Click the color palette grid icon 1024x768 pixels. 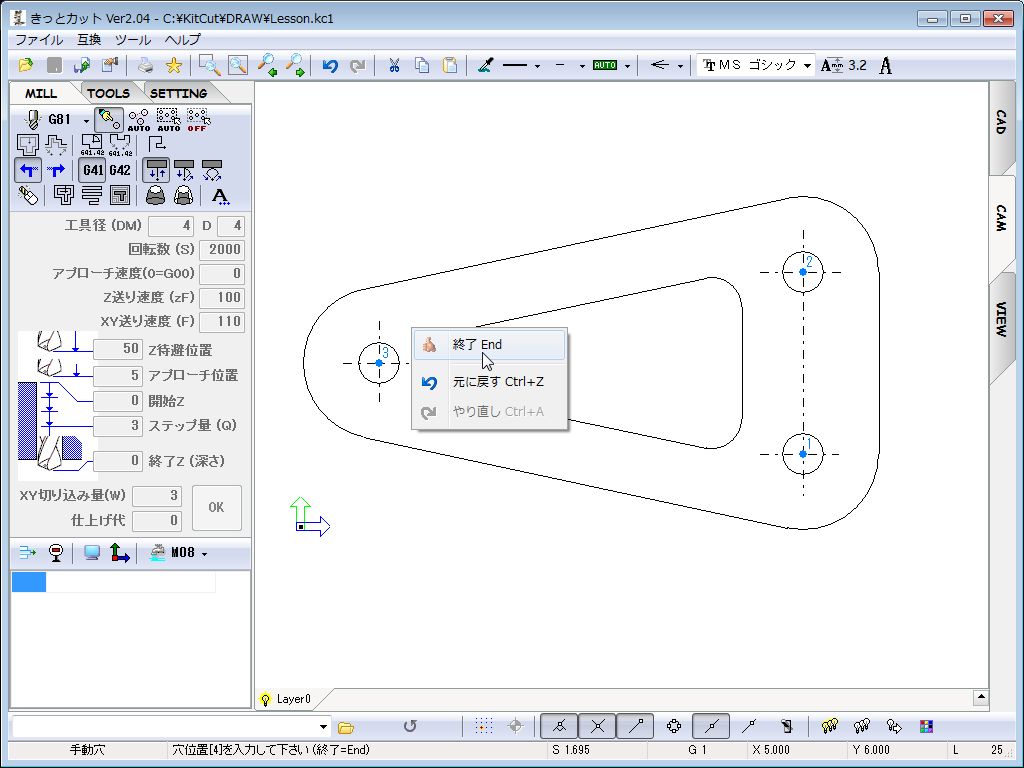tap(926, 726)
